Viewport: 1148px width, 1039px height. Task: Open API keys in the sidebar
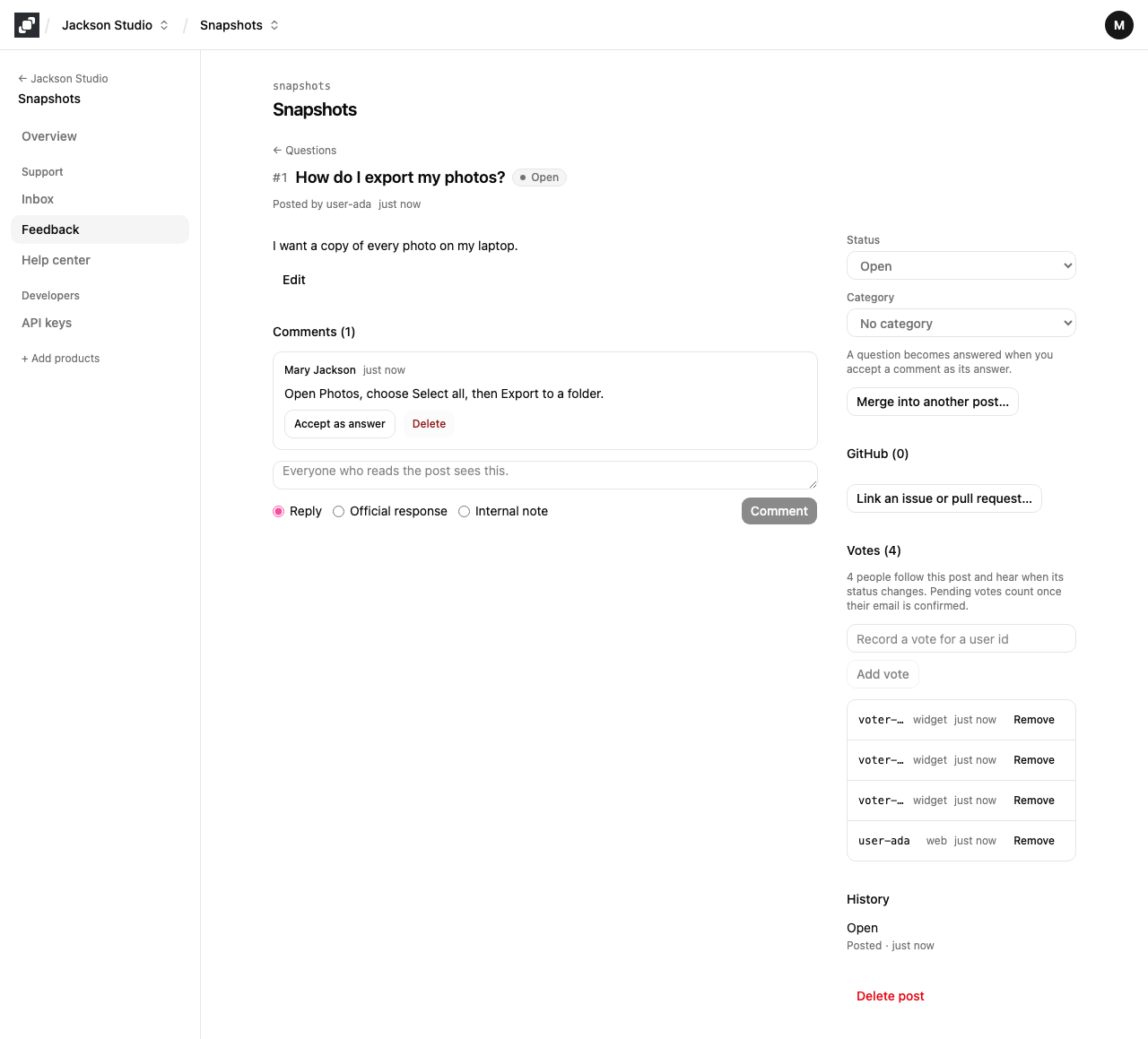pyautogui.click(x=100, y=323)
